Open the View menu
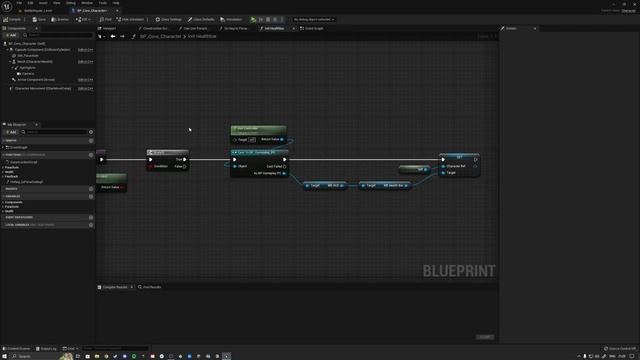 coord(56,3)
